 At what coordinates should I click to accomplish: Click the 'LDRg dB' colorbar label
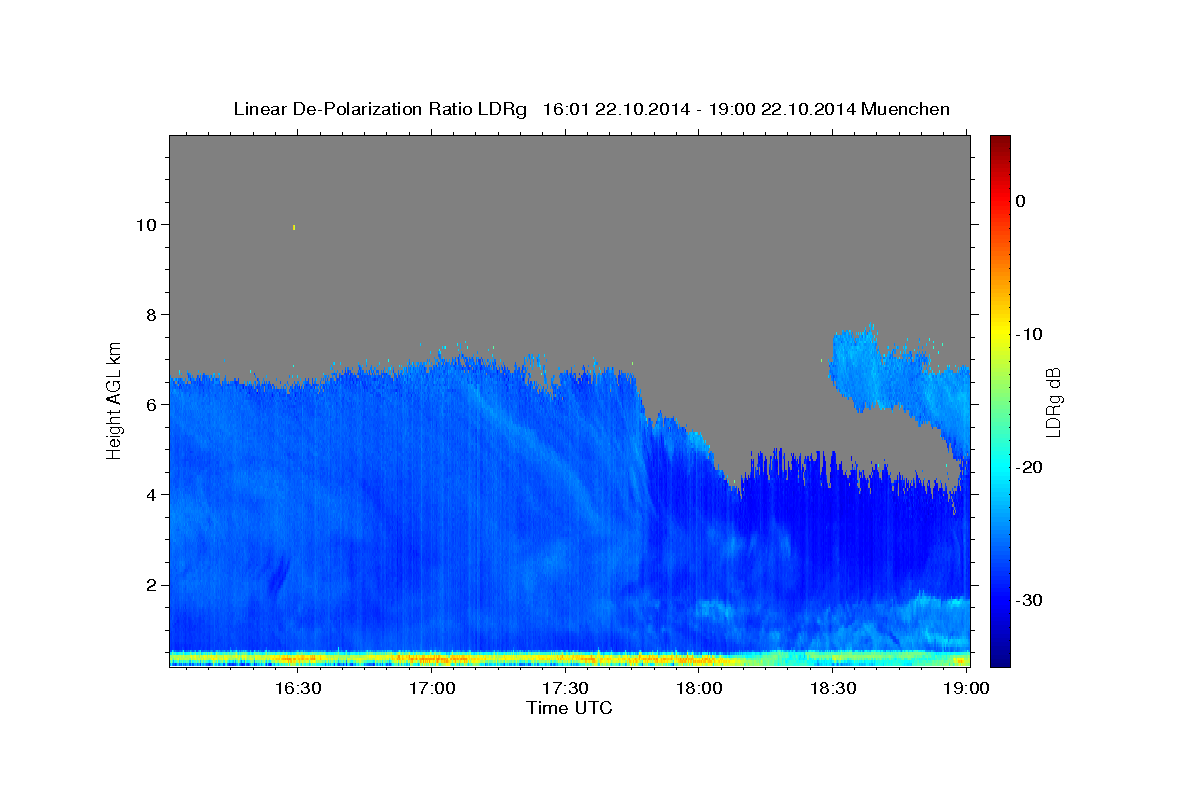(1053, 402)
